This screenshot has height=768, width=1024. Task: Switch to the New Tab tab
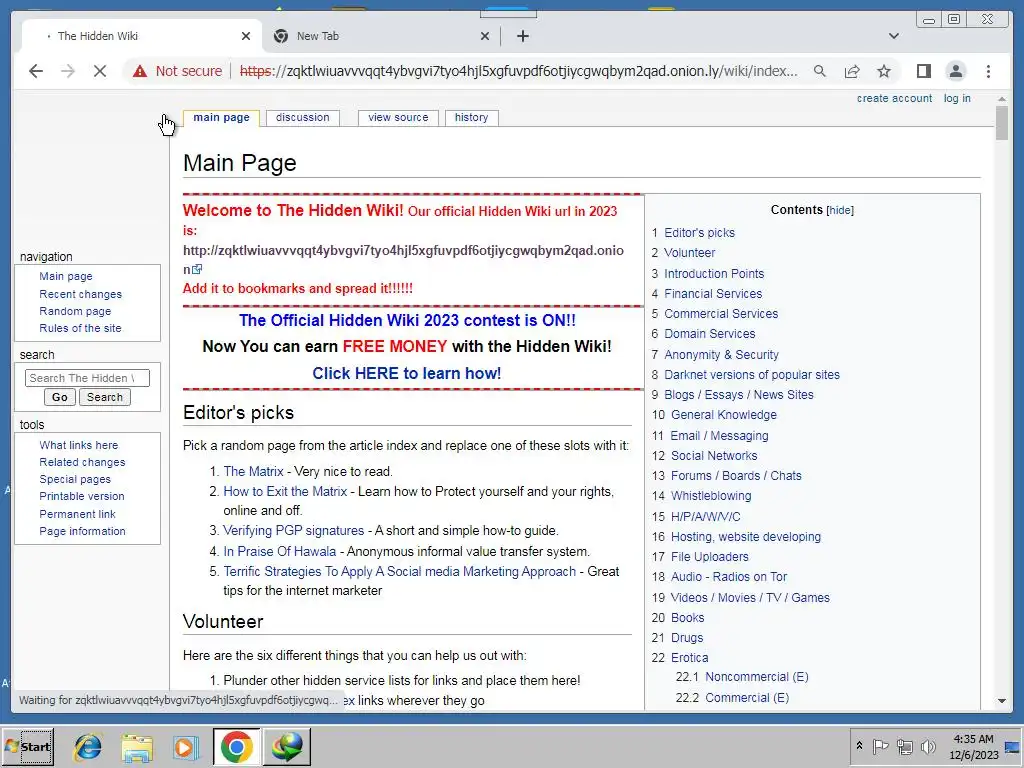[381, 36]
